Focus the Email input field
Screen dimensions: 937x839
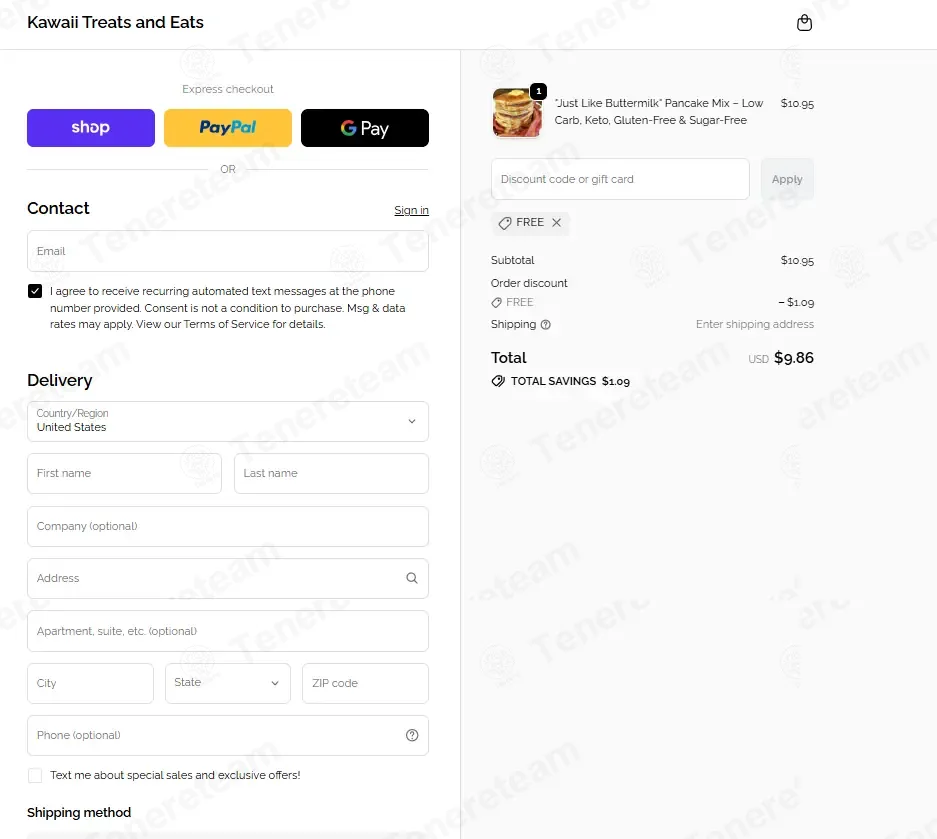pyautogui.click(x=228, y=251)
